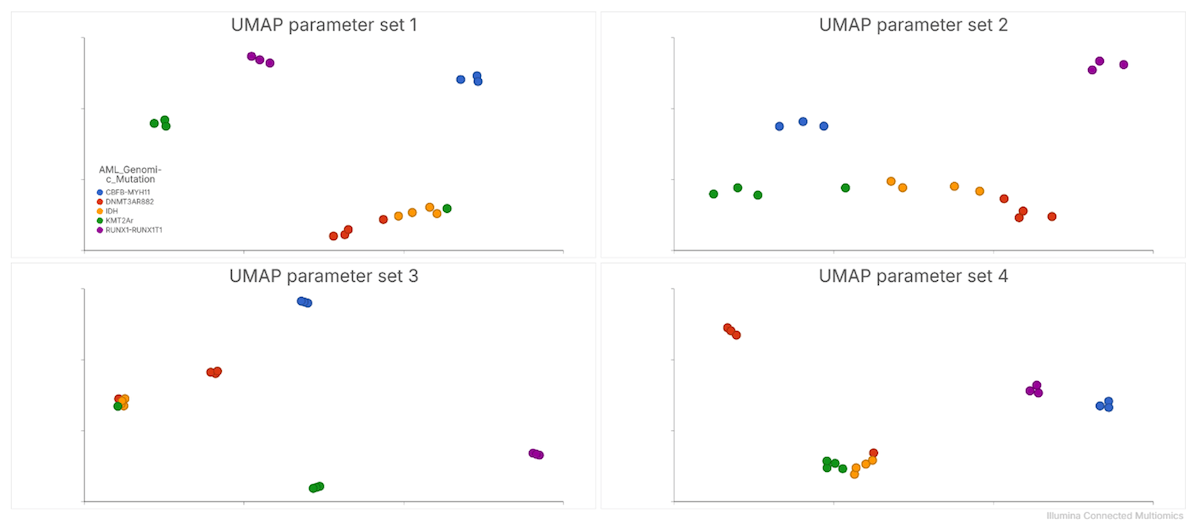This screenshot has height=528, width=1200.
Task: Click the red cluster in parameter set 4
Action: (x=731, y=330)
